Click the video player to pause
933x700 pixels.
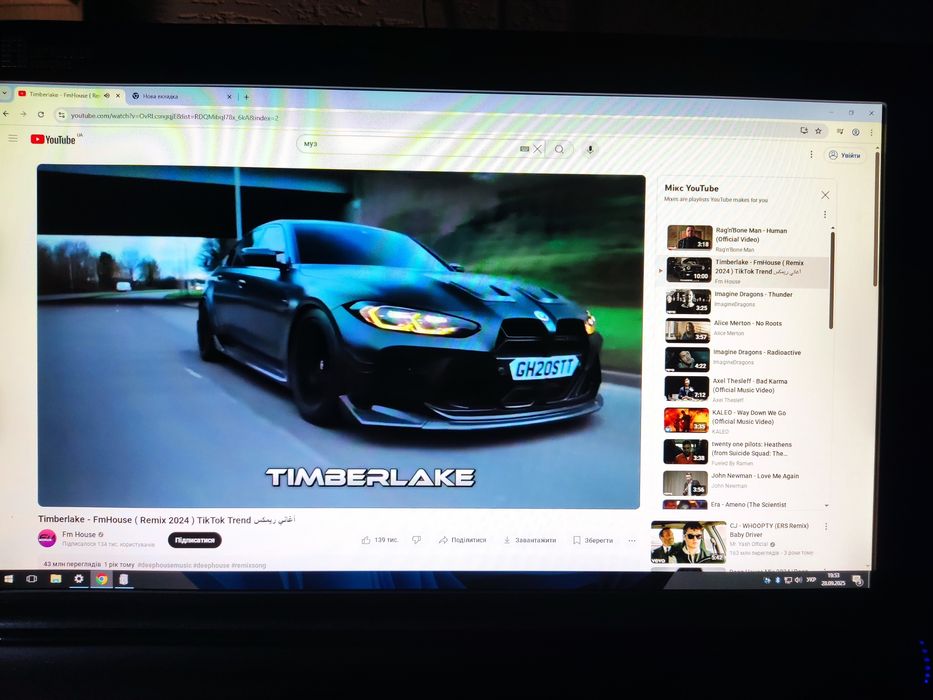point(340,336)
